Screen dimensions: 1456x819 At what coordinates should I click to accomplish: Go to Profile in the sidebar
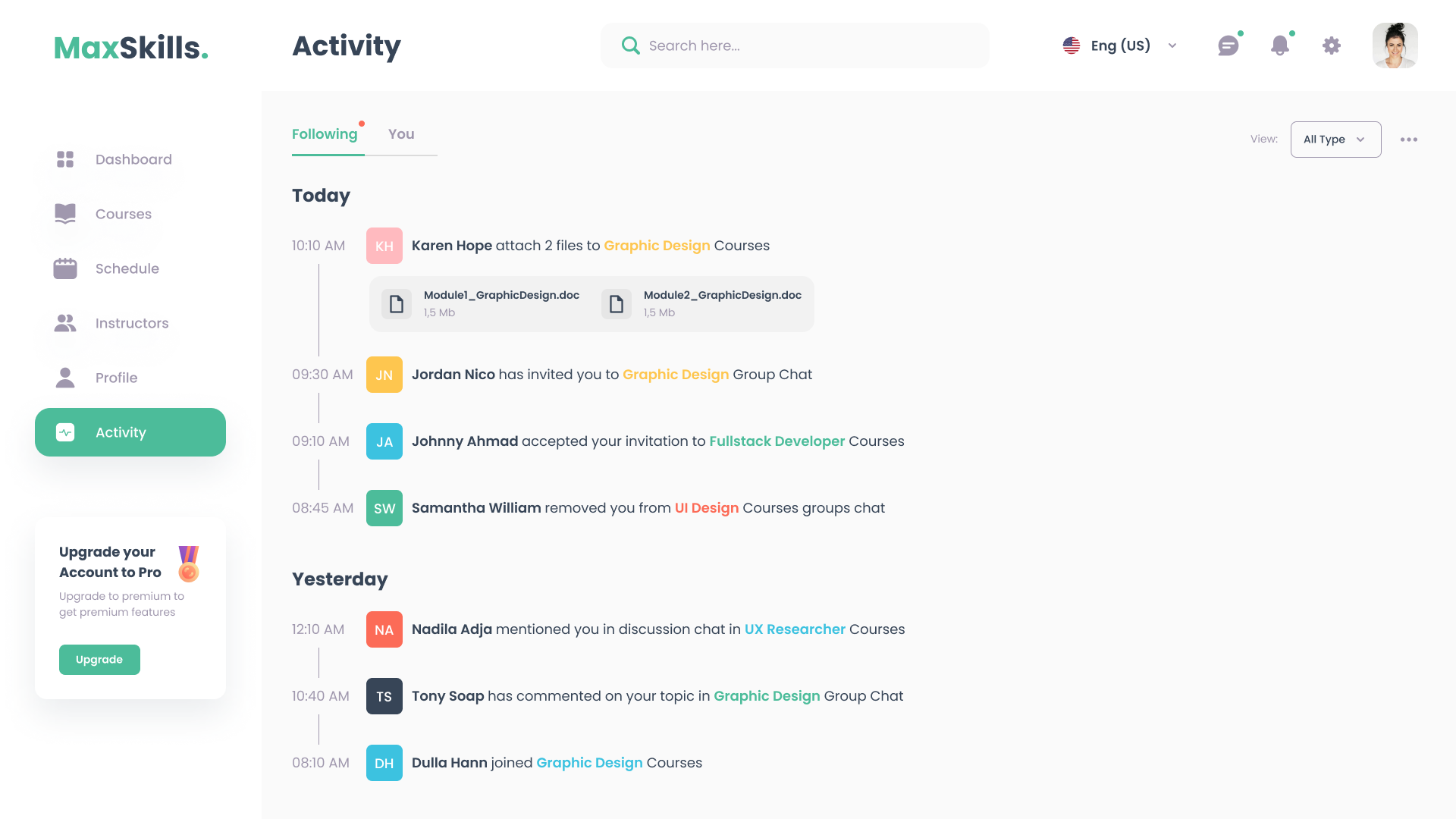click(116, 378)
